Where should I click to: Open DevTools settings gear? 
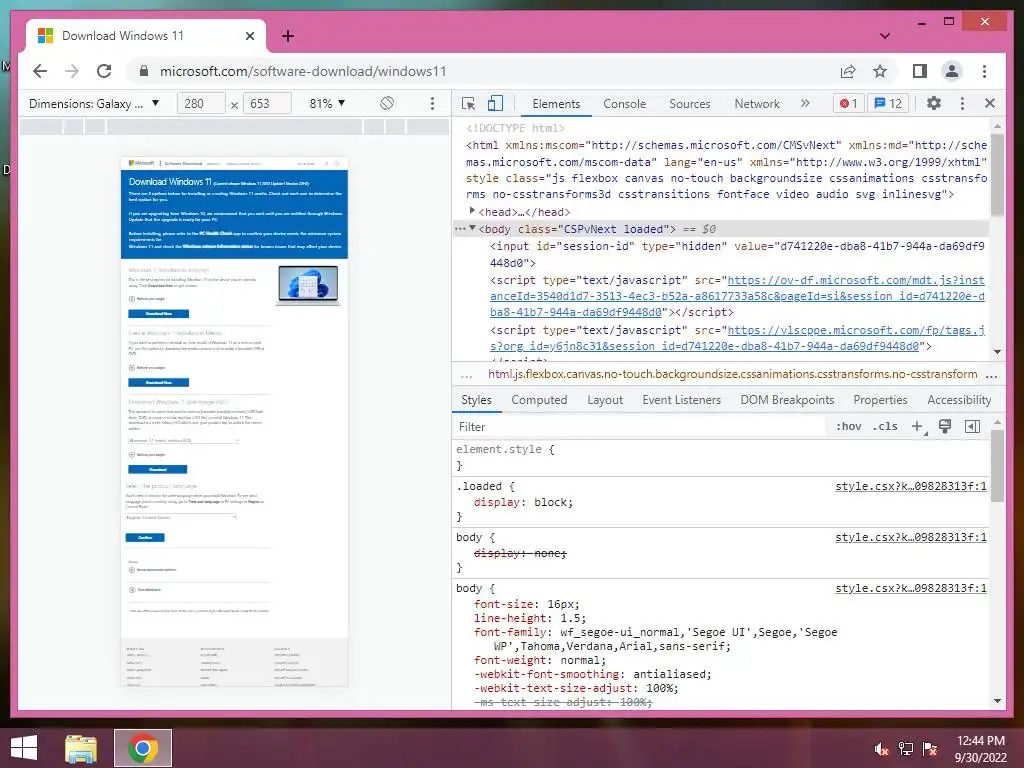tap(934, 103)
